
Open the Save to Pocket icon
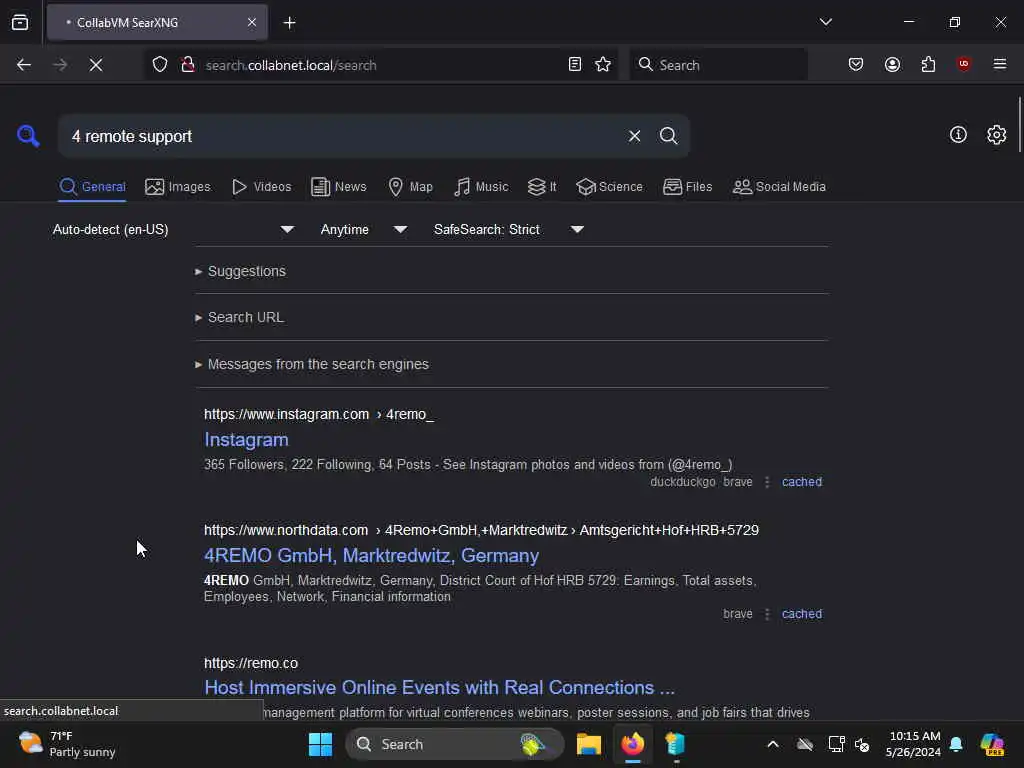[856, 65]
